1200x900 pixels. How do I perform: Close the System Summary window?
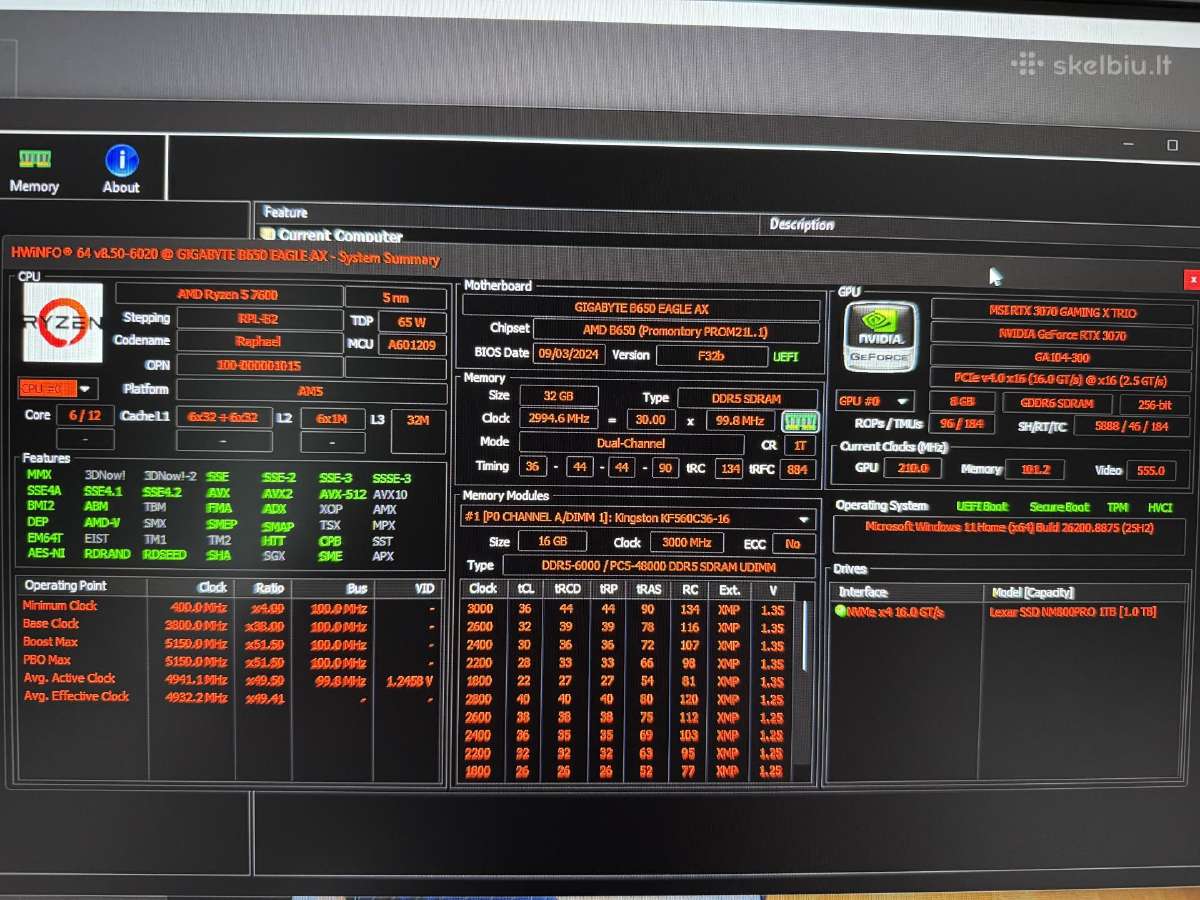tap(1190, 279)
